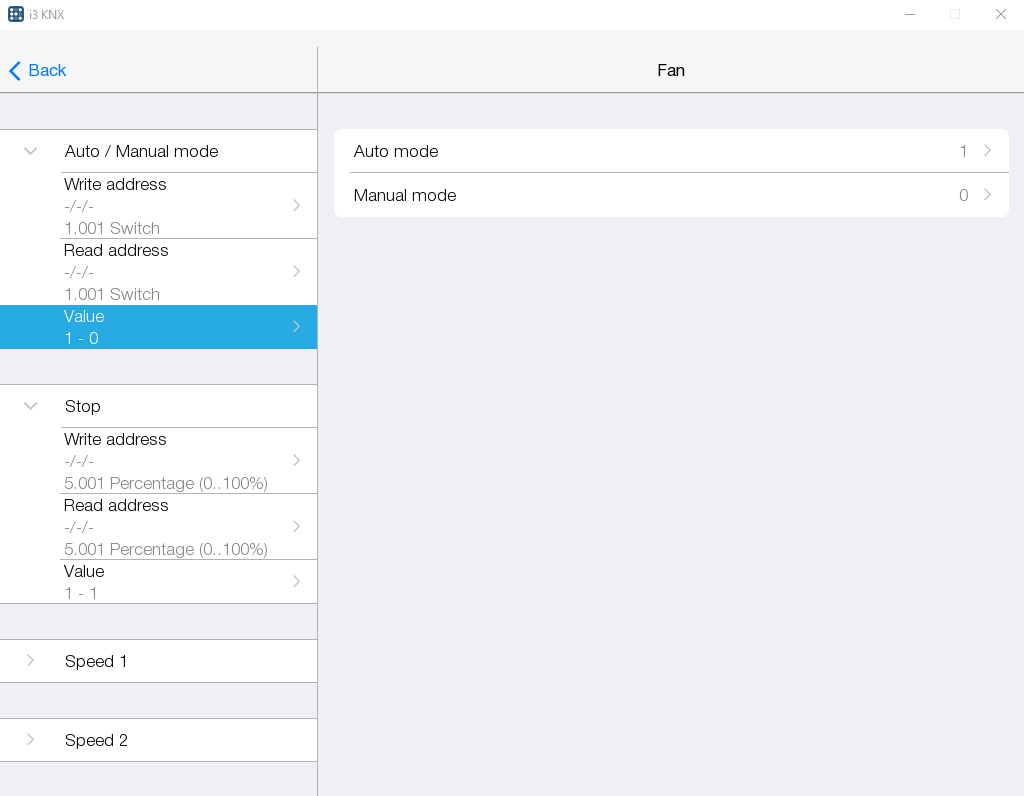Expand the Speed 1 section
Image resolution: width=1024 pixels, height=796 pixels.
31,661
